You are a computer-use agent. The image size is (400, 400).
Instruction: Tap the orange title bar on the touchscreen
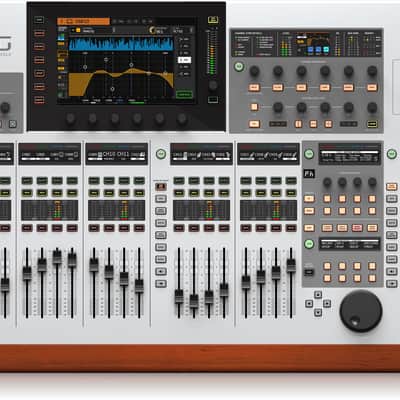[83, 21]
